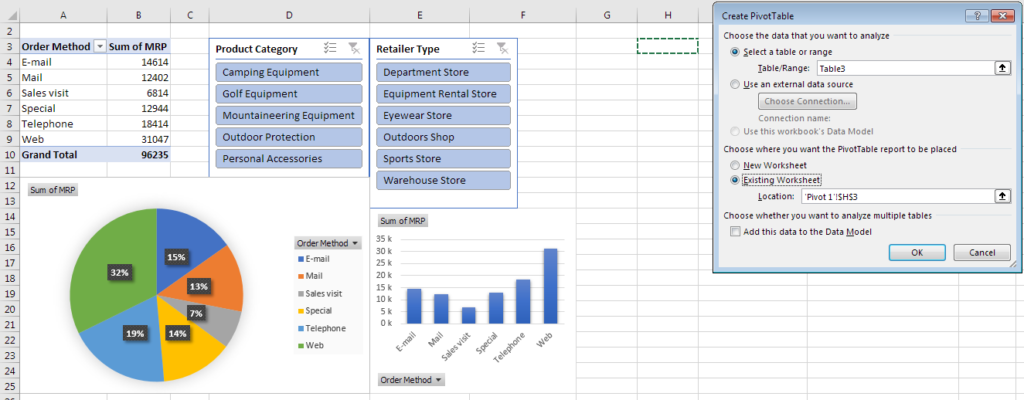The image size is (1024, 400).
Task: Clear filter in Product Category slicer
Action: pos(353,48)
